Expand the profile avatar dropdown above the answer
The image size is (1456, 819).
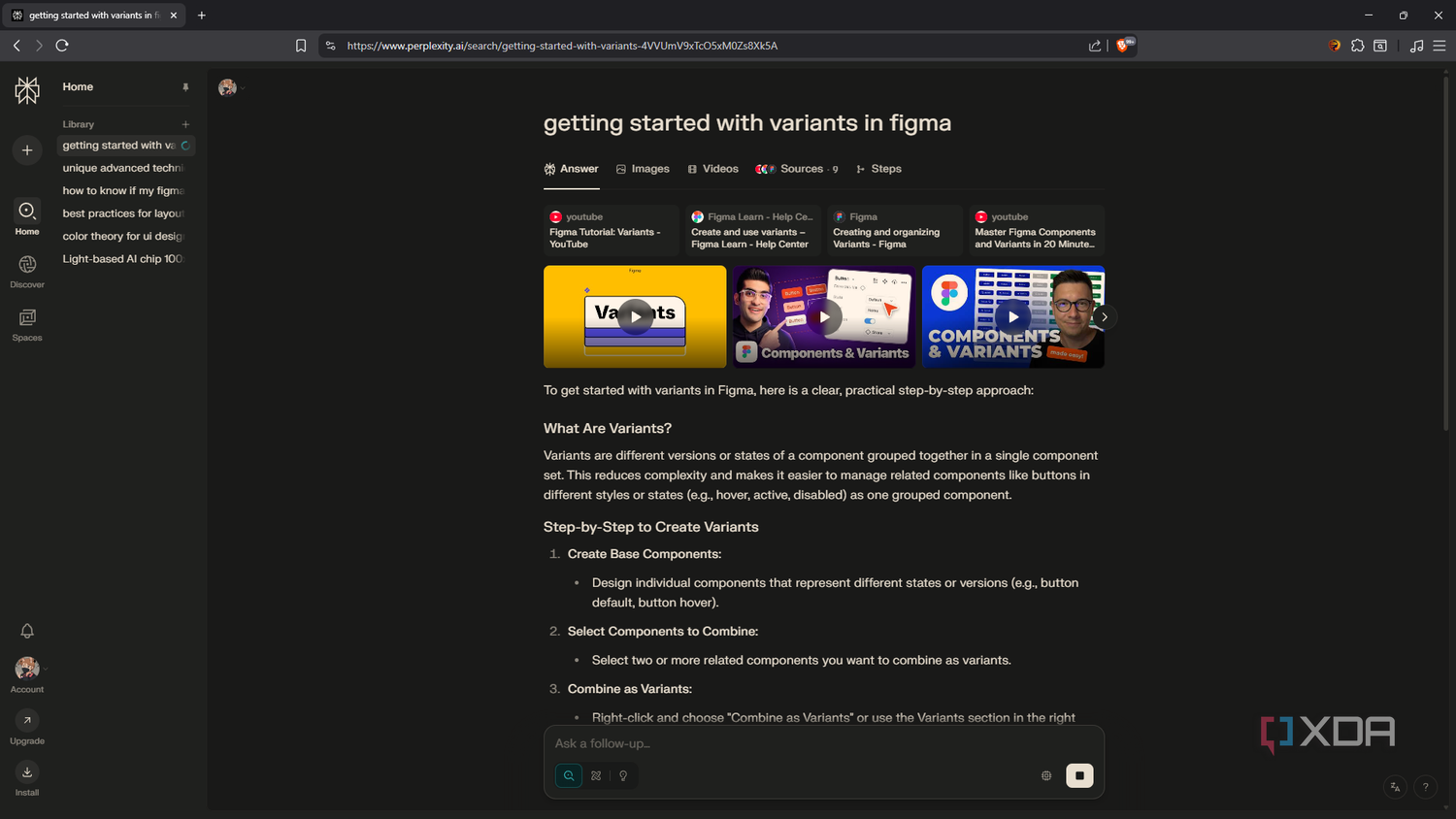point(230,88)
